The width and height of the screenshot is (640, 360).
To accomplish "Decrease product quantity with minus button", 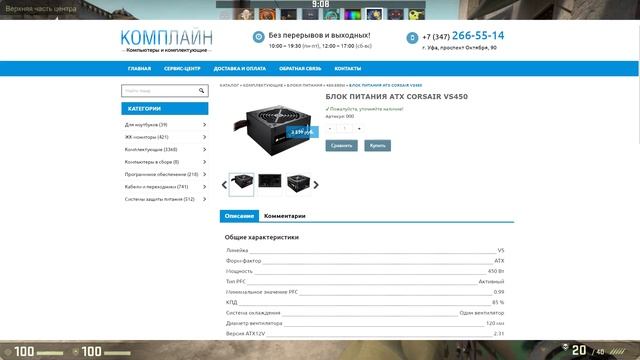I will [x=330, y=129].
